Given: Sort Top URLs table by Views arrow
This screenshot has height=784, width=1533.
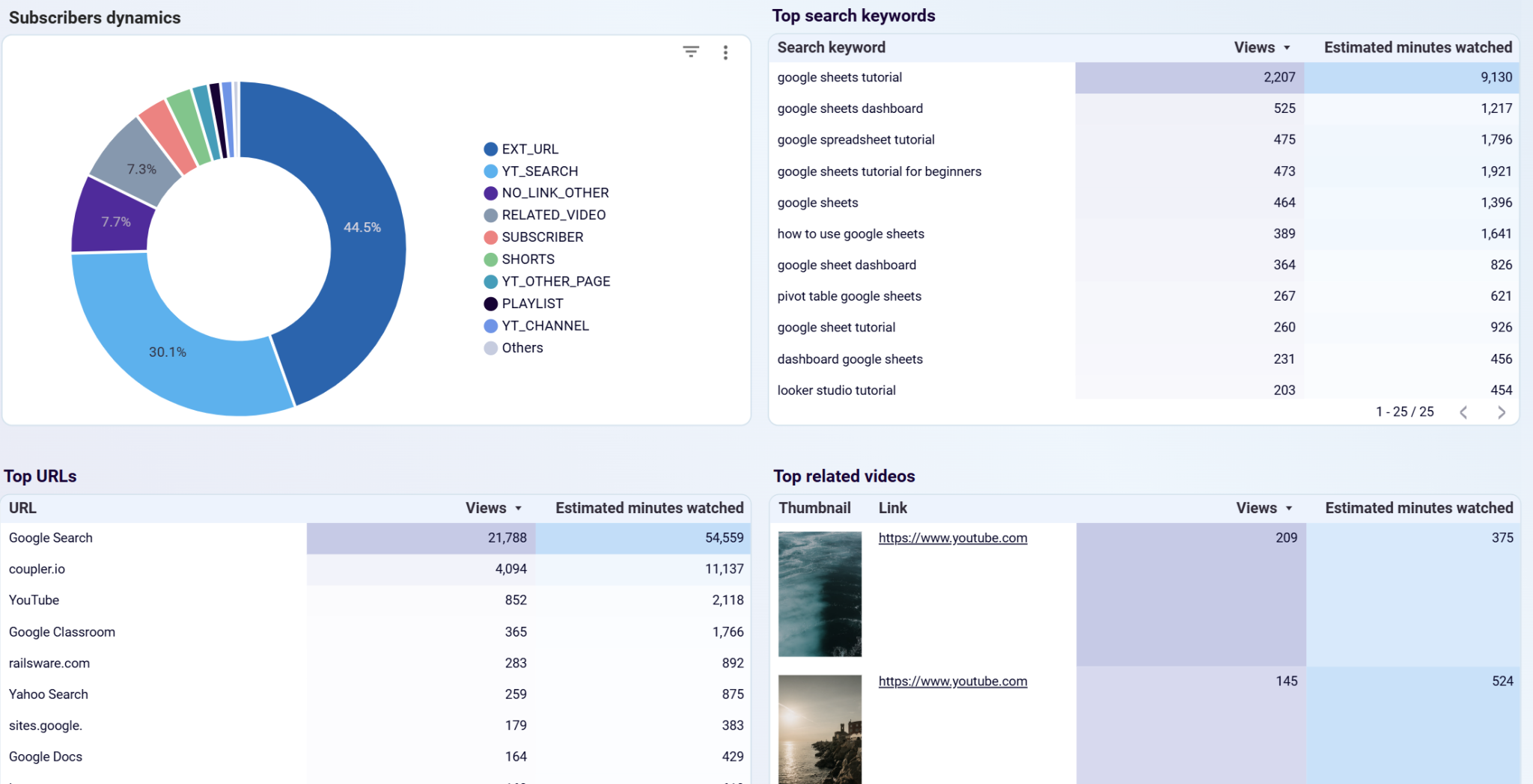Looking at the screenshot, I should [x=518, y=509].
